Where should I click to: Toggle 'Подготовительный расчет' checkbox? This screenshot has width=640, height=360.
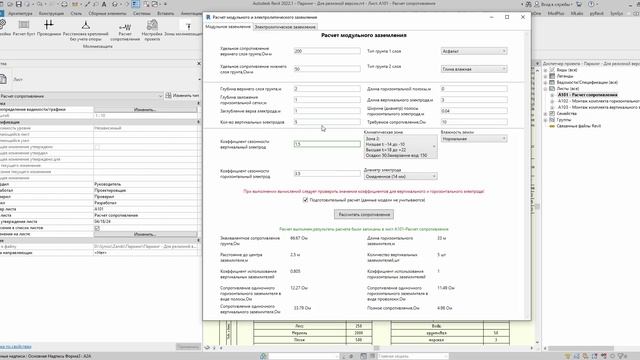tap(305, 200)
